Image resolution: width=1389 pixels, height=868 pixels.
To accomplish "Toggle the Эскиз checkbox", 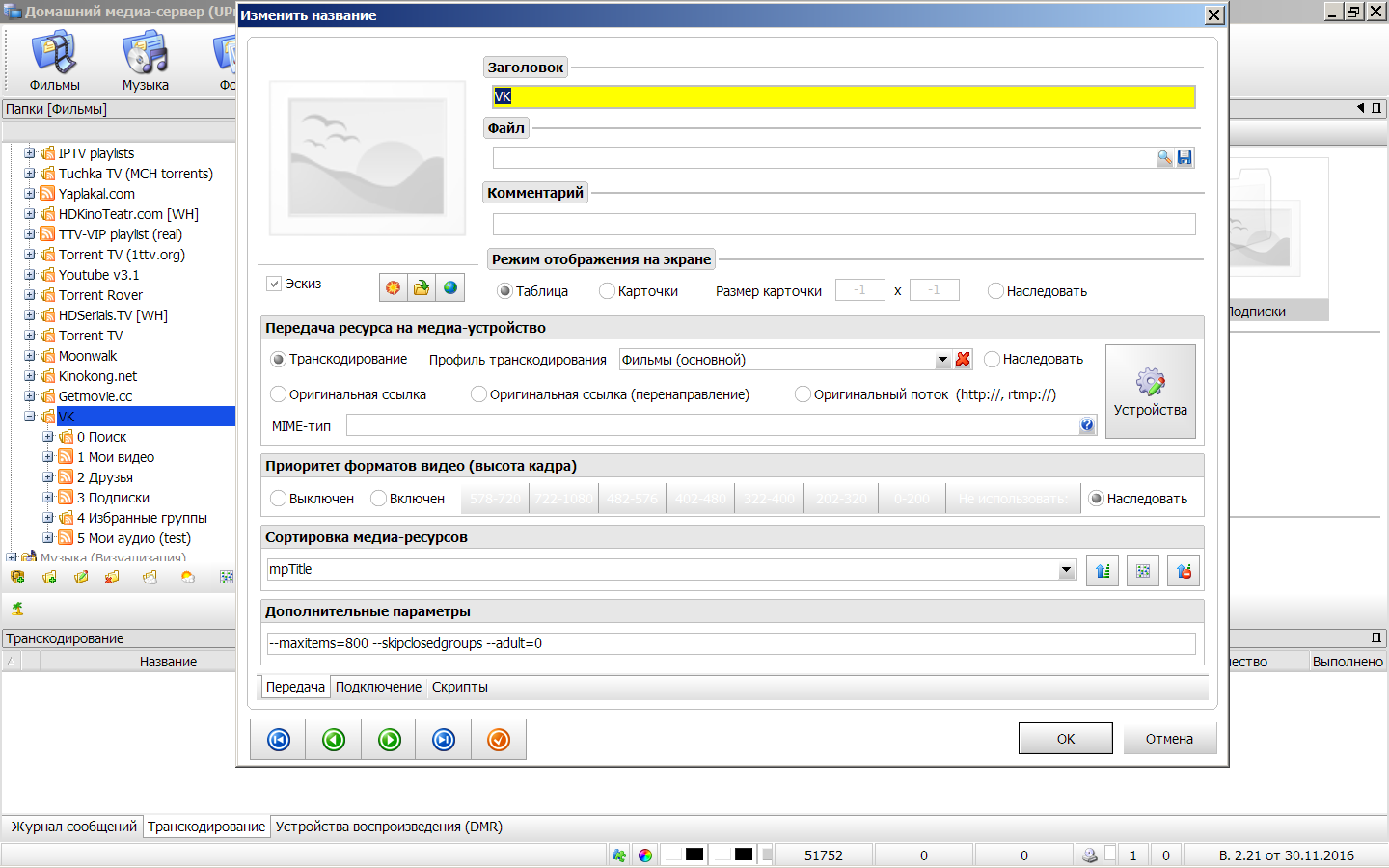I will [274, 284].
